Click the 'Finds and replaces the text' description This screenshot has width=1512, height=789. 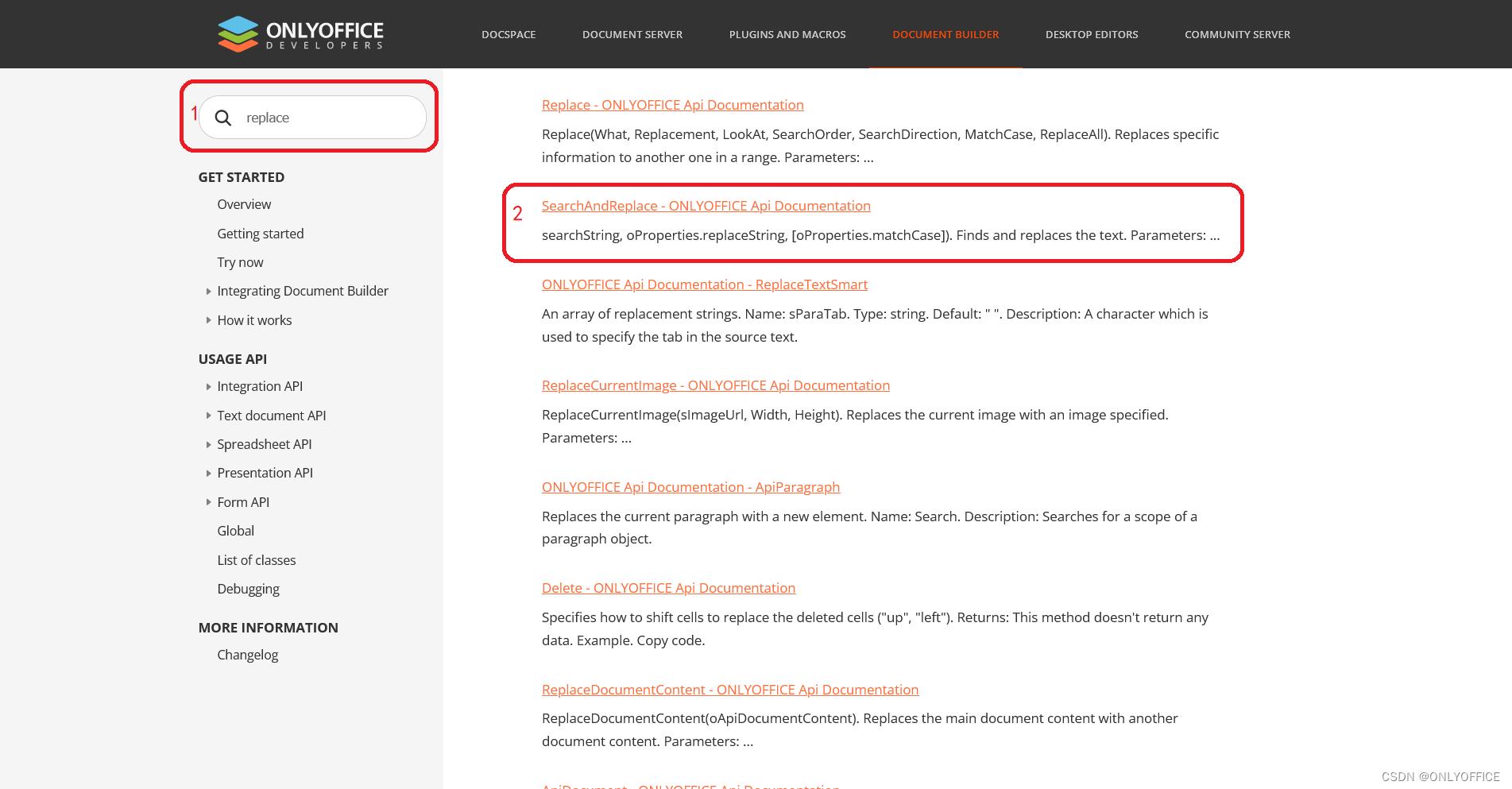(881, 235)
